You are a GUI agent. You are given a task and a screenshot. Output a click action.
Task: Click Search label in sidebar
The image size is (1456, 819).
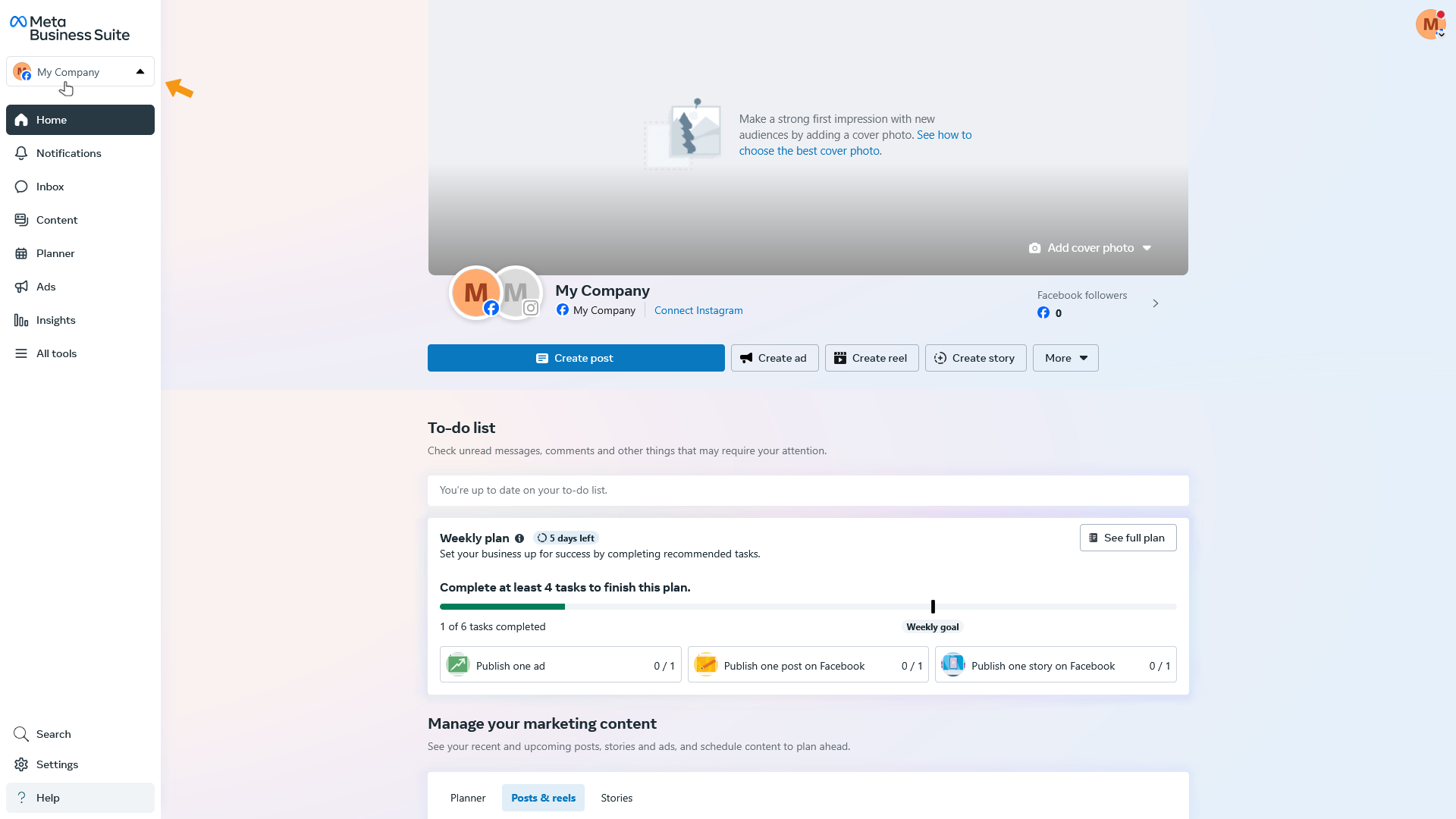click(x=54, y=734)
